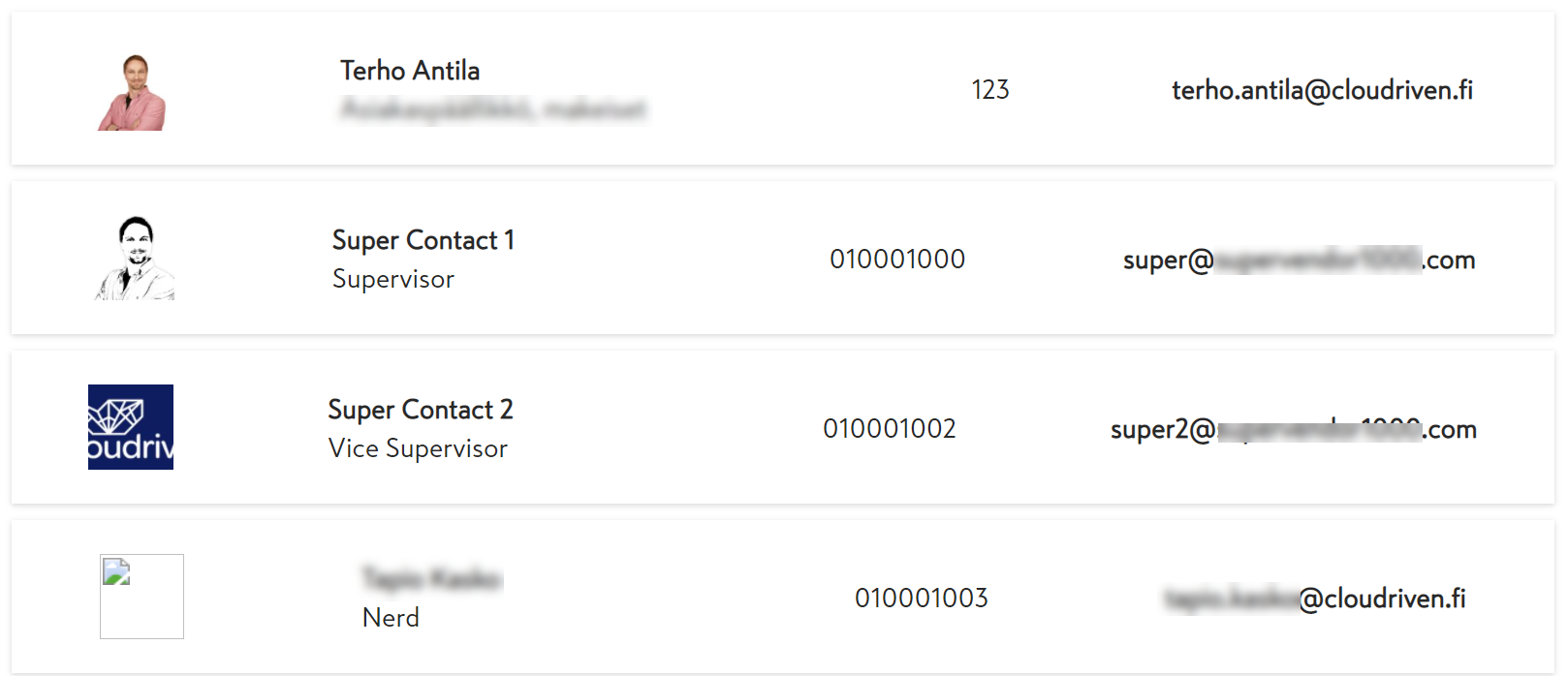Screen dimensions: 1568x676
Task: Click the blurred title under Terho Antila
Action: click(493, 109)
